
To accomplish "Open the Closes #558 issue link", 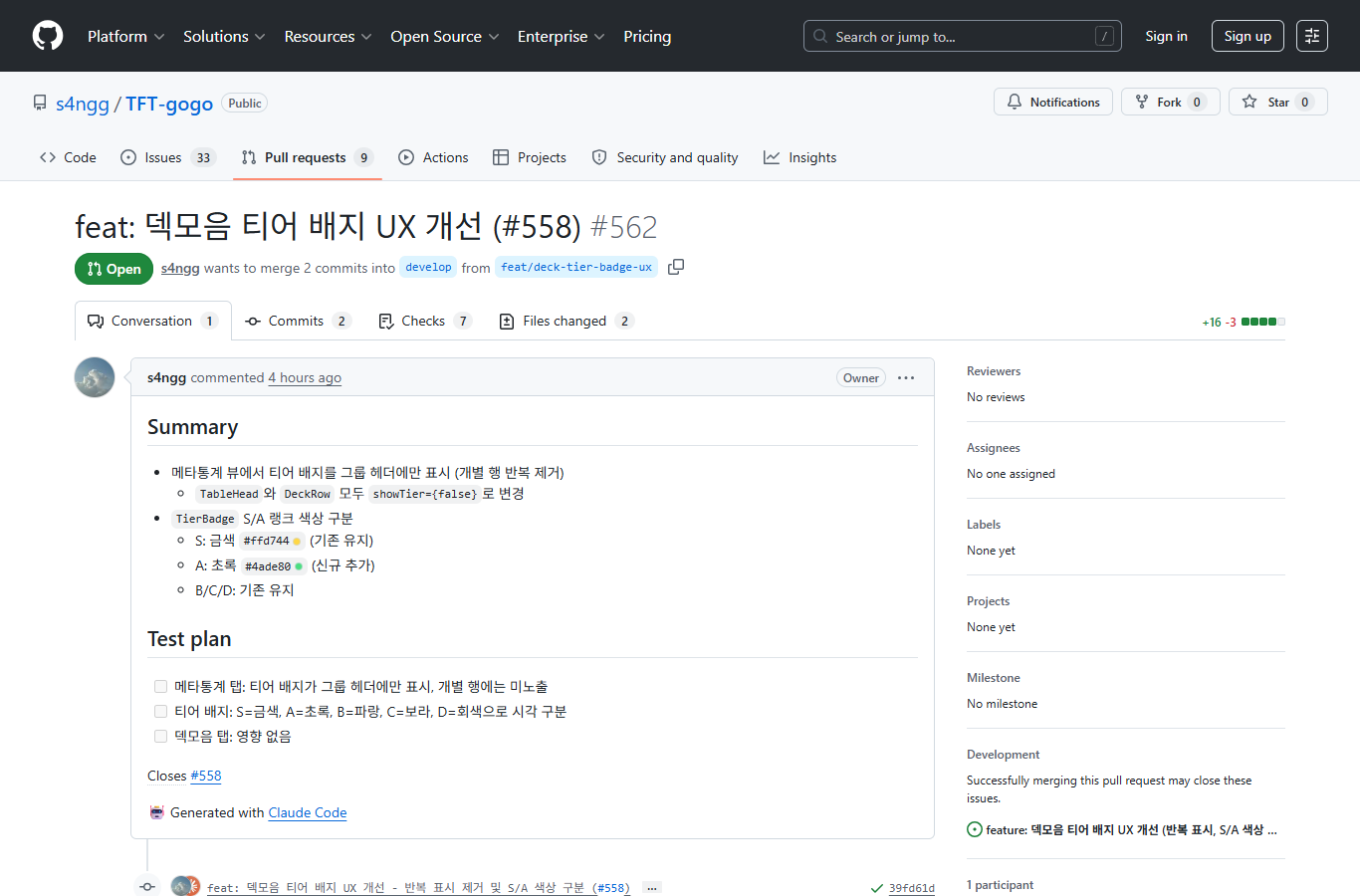I will pos(206,776).
